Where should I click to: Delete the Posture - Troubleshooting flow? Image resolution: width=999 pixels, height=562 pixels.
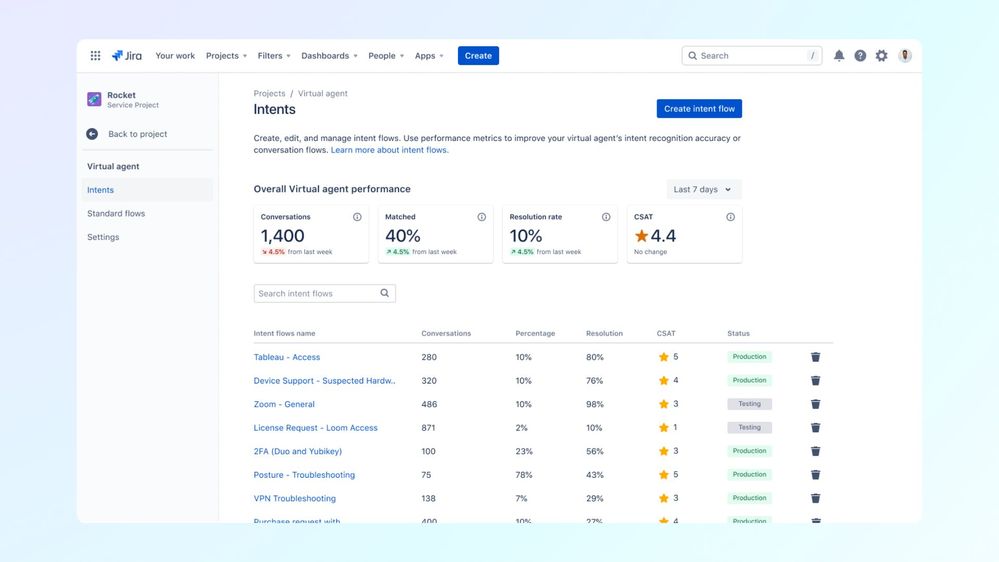(816, 475)
